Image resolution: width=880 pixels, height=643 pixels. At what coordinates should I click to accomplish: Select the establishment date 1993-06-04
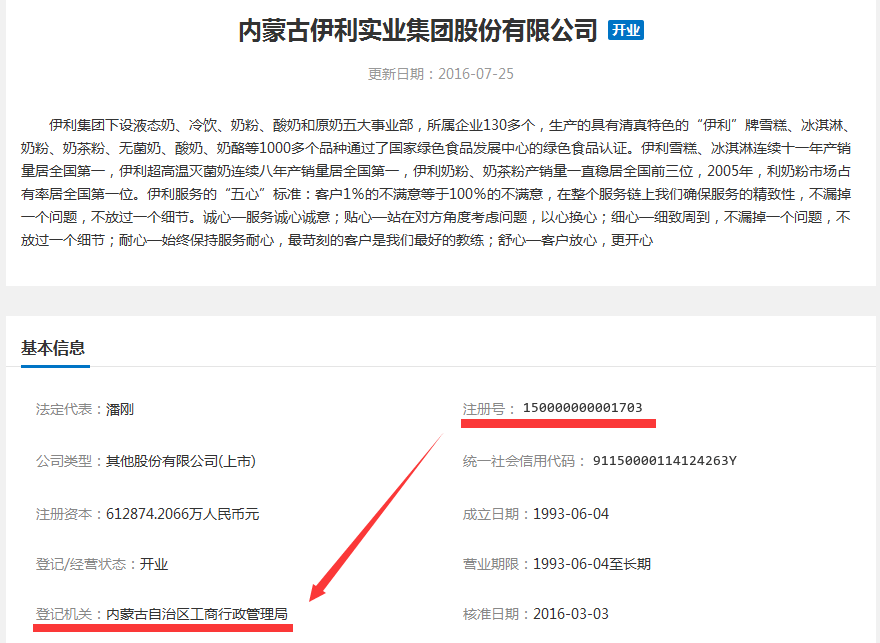click(x=571, y=514)
